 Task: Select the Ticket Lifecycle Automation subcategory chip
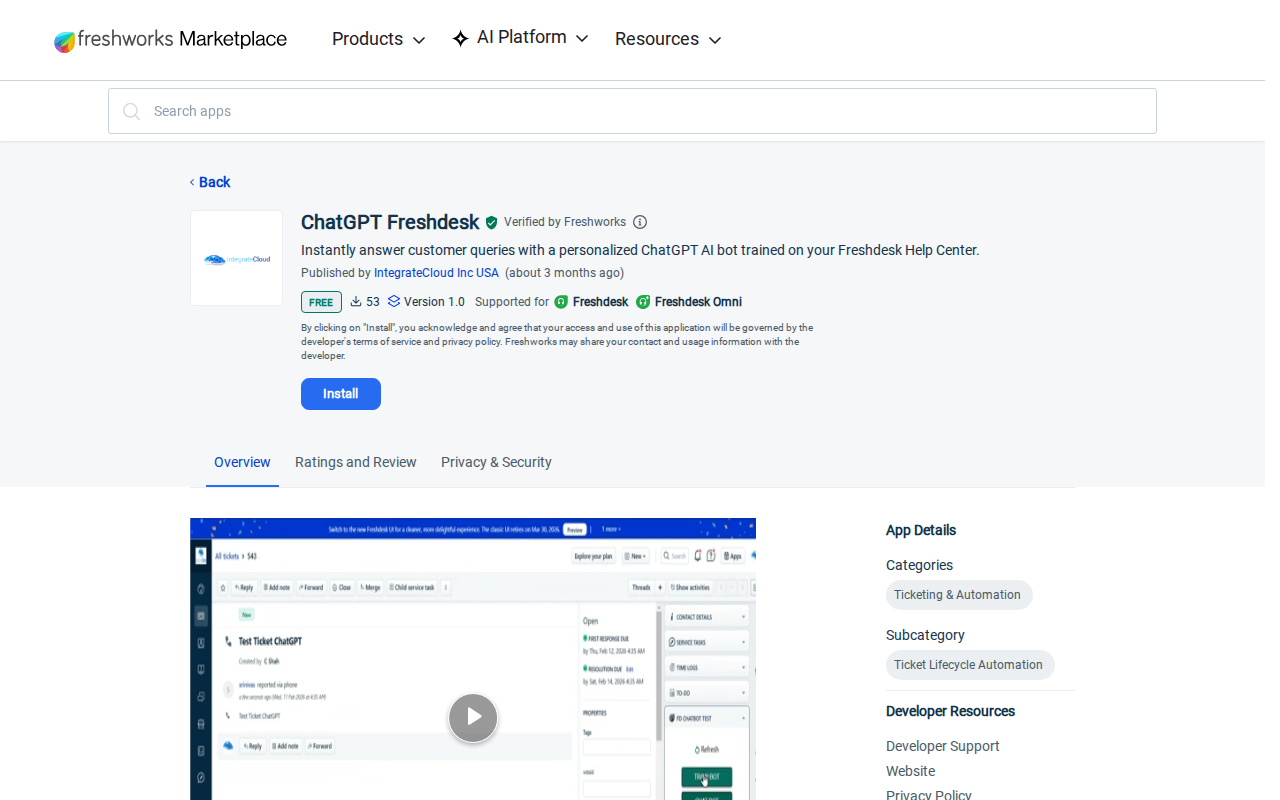point(969,665)
